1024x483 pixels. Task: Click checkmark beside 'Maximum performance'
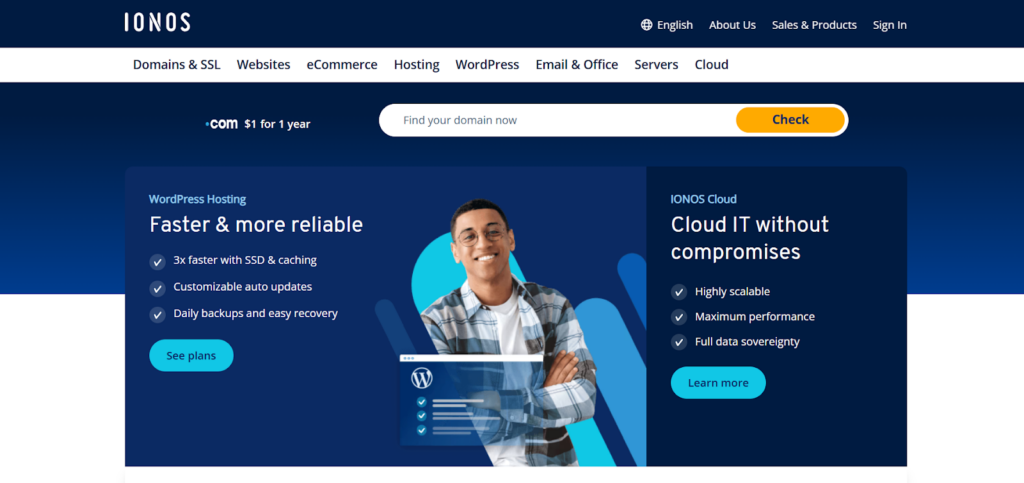click(x=679, y=317)
